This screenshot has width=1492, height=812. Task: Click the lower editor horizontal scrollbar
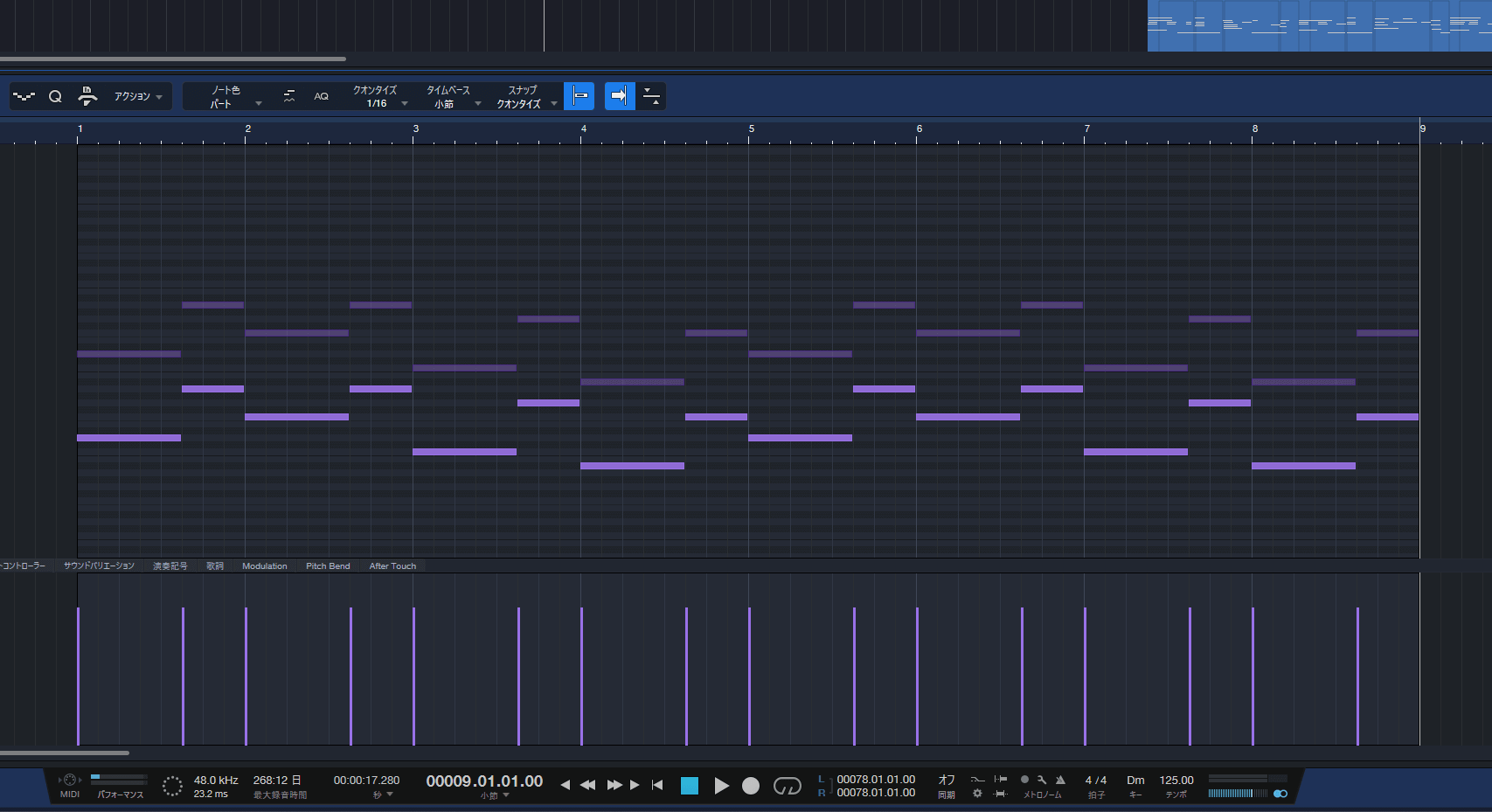pos(65,753)
